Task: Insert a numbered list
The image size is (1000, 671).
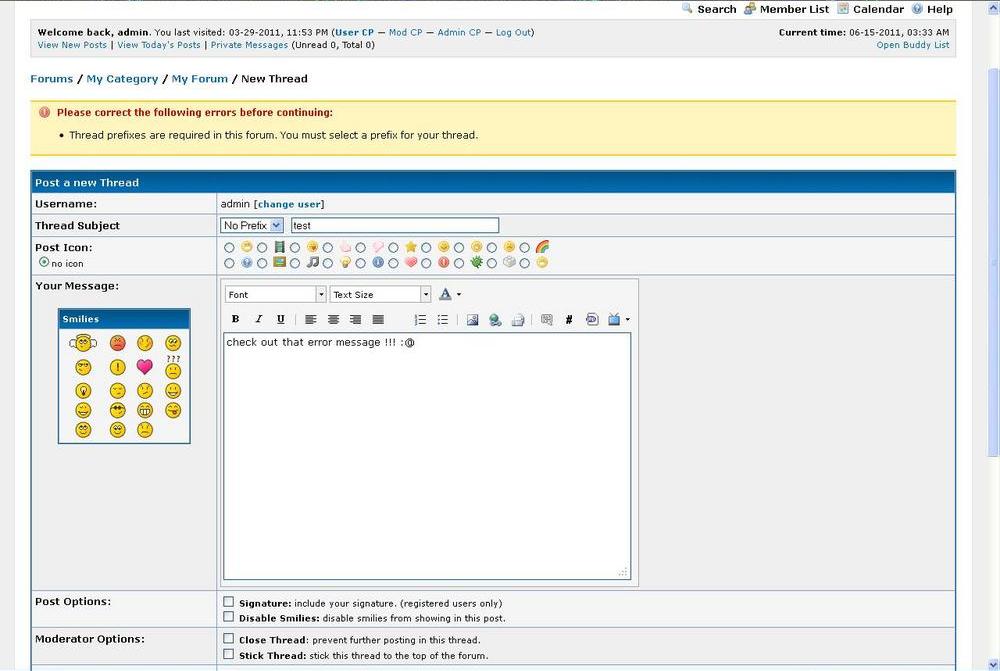Action: click(420, 320)
